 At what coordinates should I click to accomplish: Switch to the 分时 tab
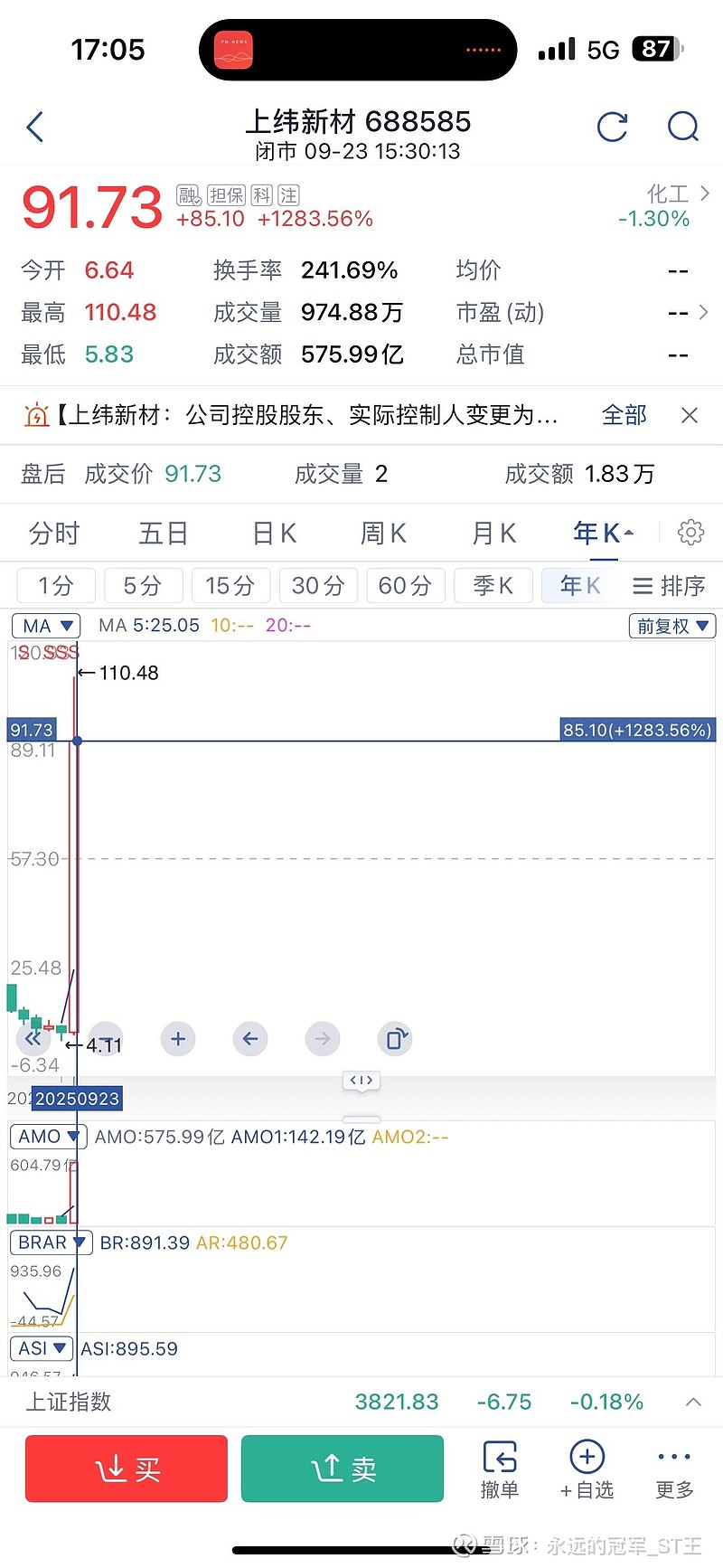pyautogui.click(x=54, y=534)
